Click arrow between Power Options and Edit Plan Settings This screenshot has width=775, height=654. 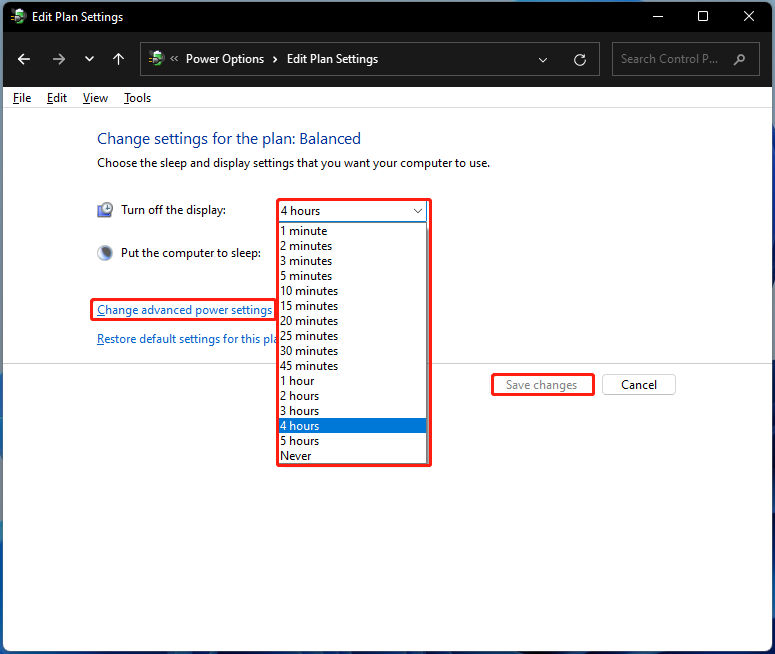(275, 60)
